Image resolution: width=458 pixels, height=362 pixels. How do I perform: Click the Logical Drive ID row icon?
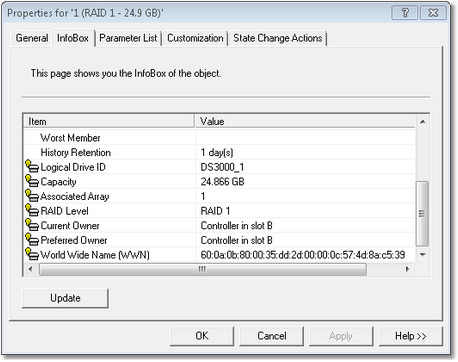pyautogui.click(x=32, y=166)
